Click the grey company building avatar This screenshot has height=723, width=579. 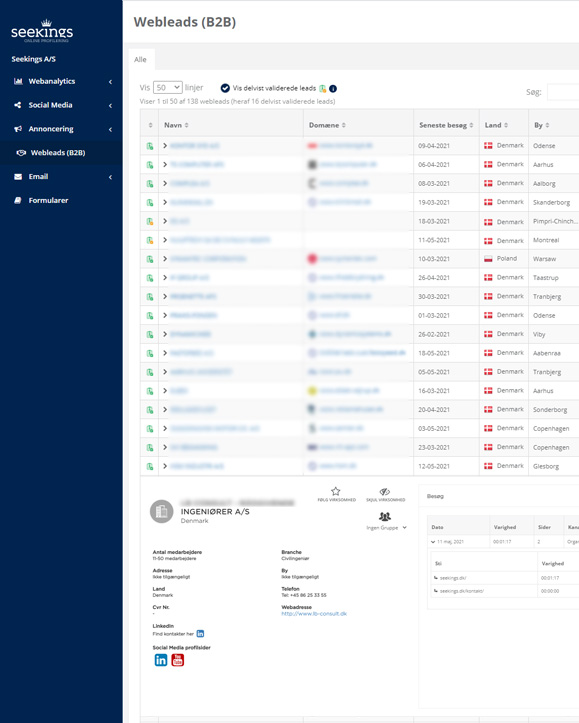(x=161, y=511)
